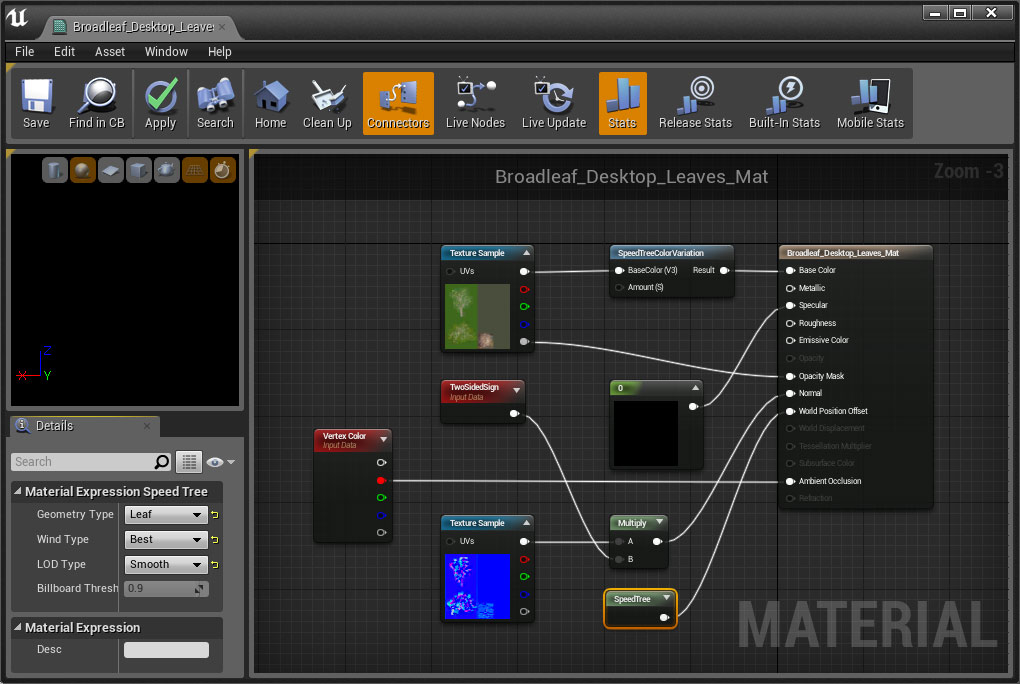Select teapot preview mesh icon
Image resolution: width=1020 pixels, height=684 pixels.
[167, 171]
